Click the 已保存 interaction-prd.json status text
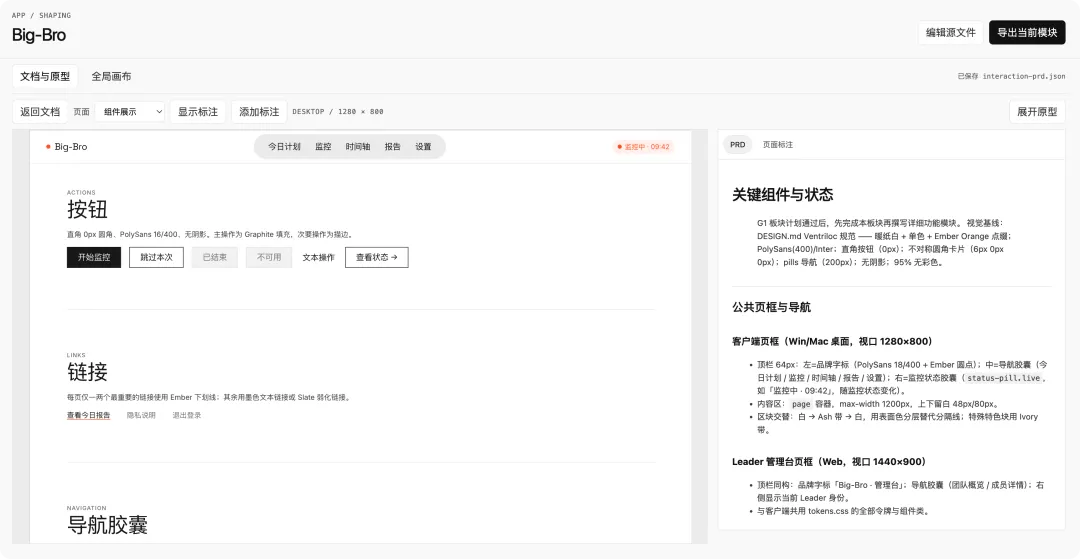The width and height of the screenshot is (1080, 559). [1011, 76]
